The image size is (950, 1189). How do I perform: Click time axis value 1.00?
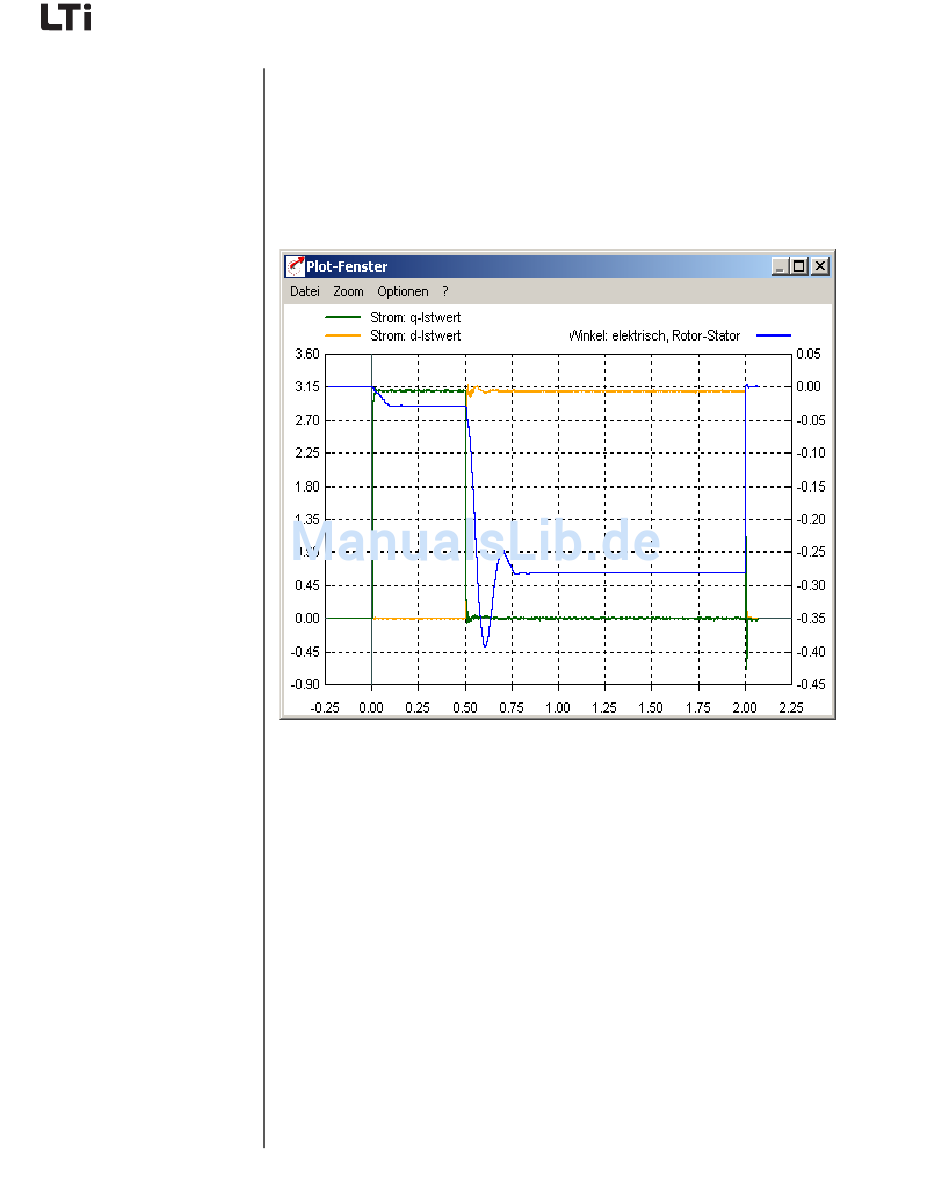[558, 707]
